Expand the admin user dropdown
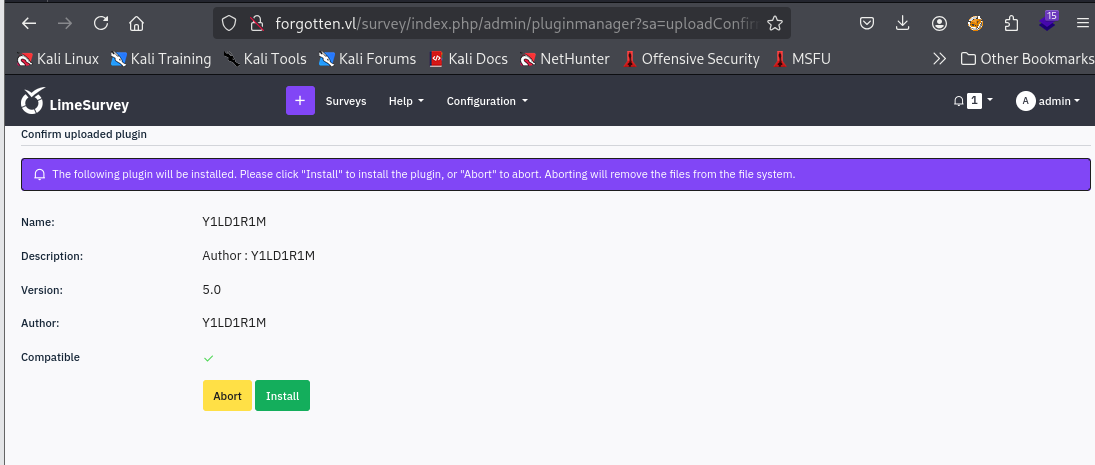The image size is (1095, 465). [x=1059, y=101]
